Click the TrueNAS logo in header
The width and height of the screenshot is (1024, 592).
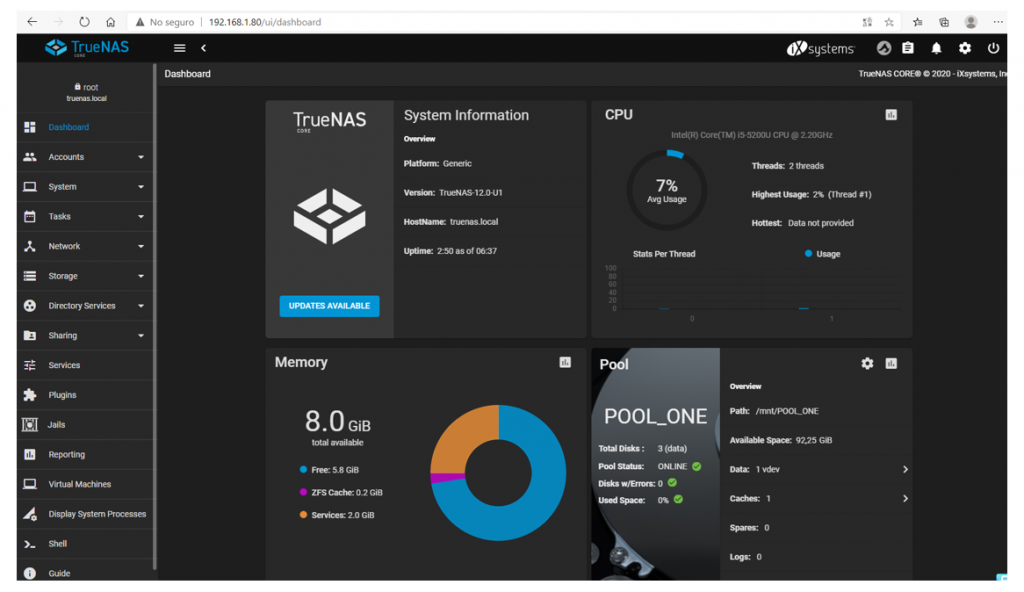point(86,48)
